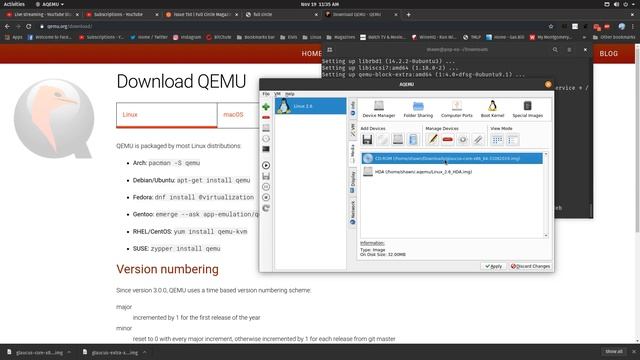Open the Magazines bookmarks folder
The image size is (640, 360).
pyautogui.click(x=341, y=37)
